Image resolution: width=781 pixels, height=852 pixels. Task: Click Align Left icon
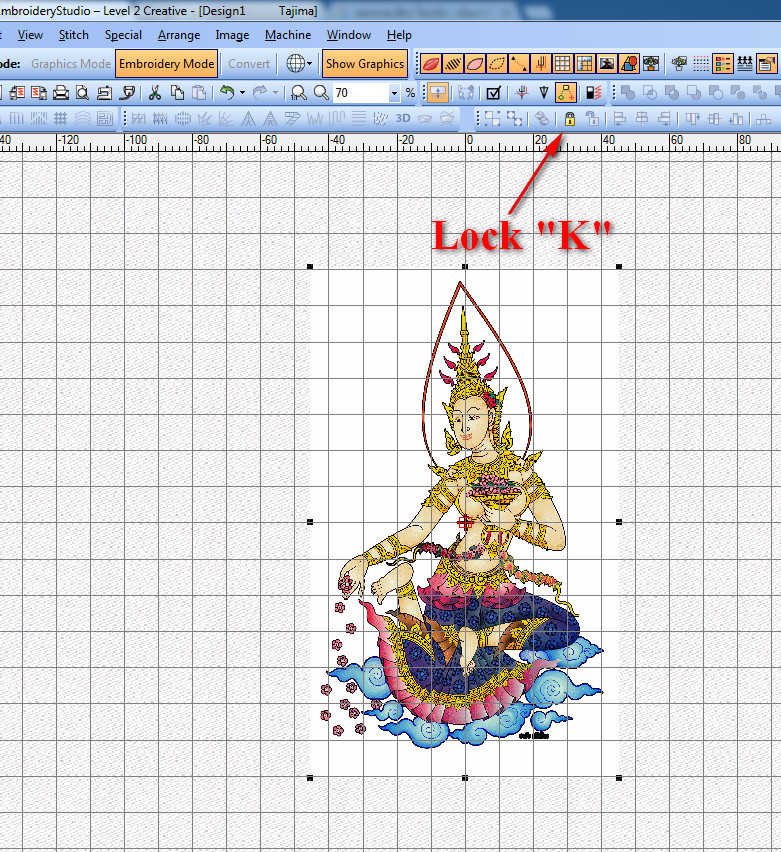(619, 118)
